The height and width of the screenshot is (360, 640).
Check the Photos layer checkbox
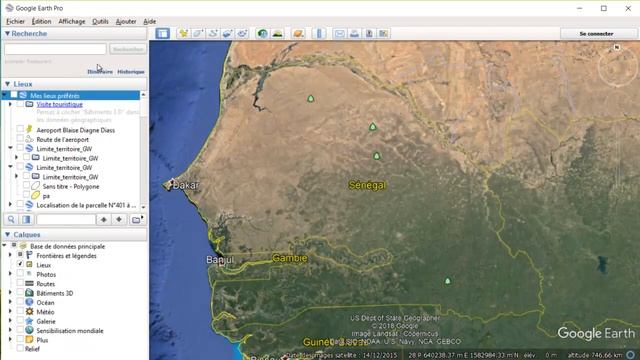(x=20, y=274)
